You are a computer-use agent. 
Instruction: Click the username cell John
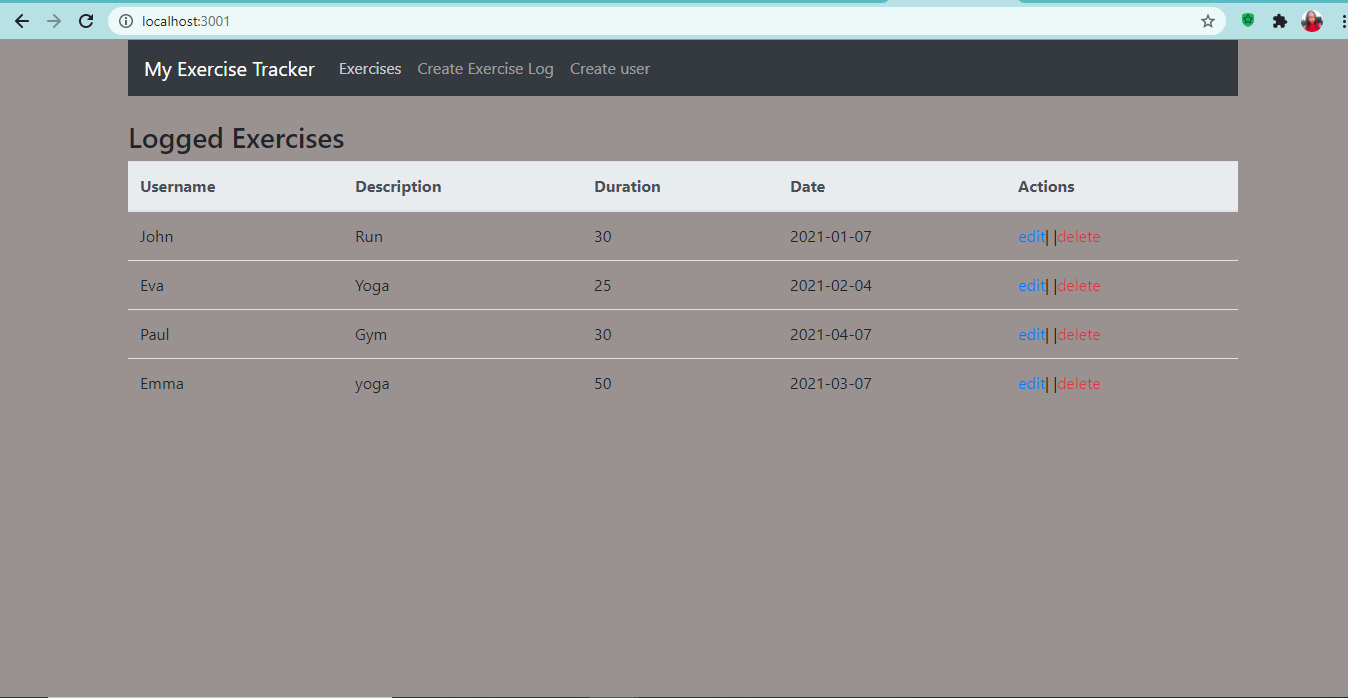[x=156, y=237]
